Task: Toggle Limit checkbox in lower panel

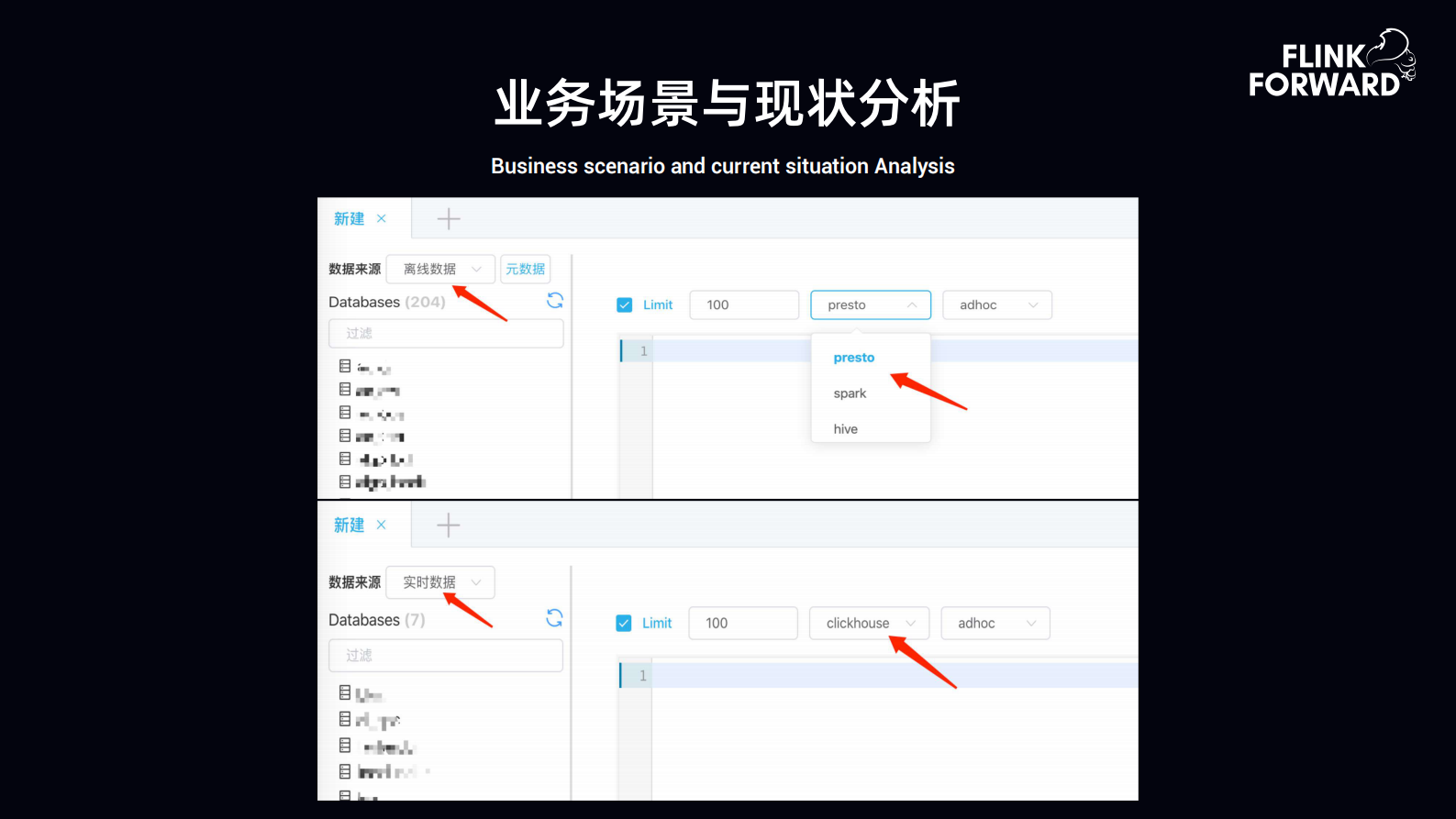Action: point(624,624)
